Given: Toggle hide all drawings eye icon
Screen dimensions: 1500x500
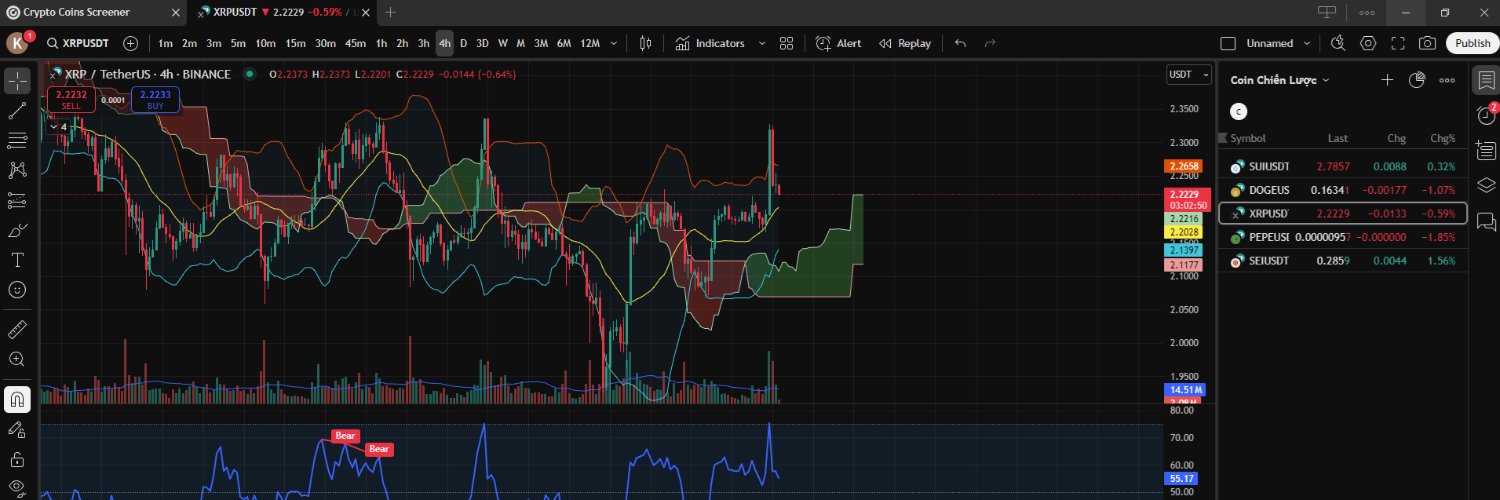Looking at the screenshot, I should [x=17, y=487].
